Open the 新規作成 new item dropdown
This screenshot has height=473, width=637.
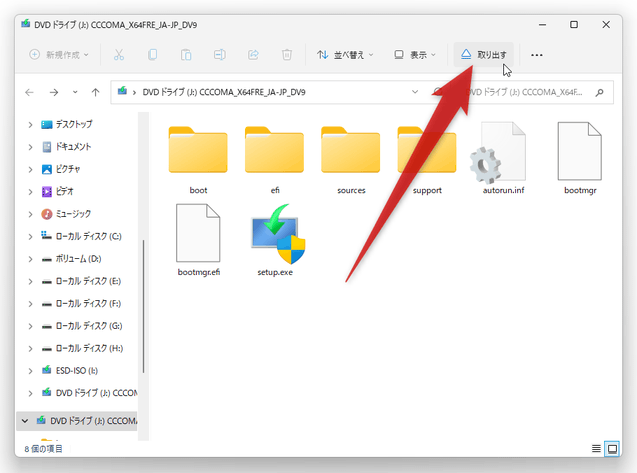pos(59,54)
